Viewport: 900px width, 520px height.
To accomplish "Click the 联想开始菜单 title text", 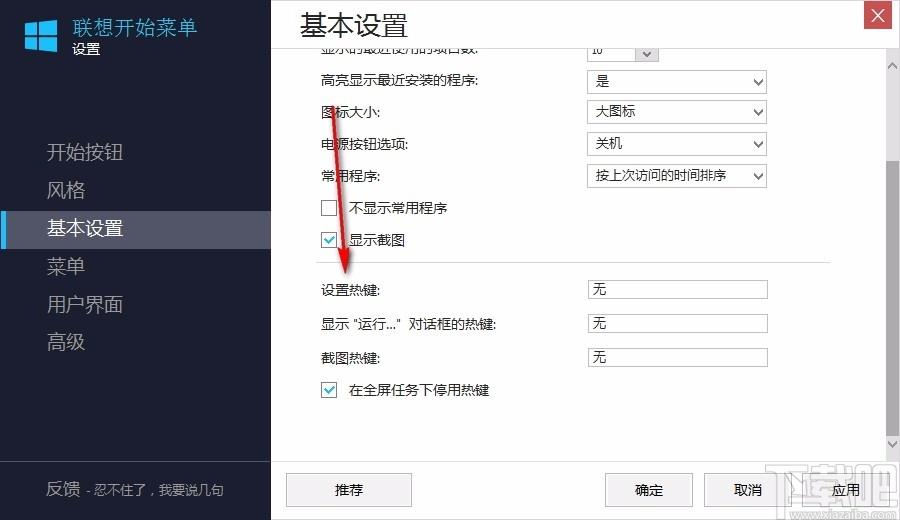I will (x=135, y=27).
